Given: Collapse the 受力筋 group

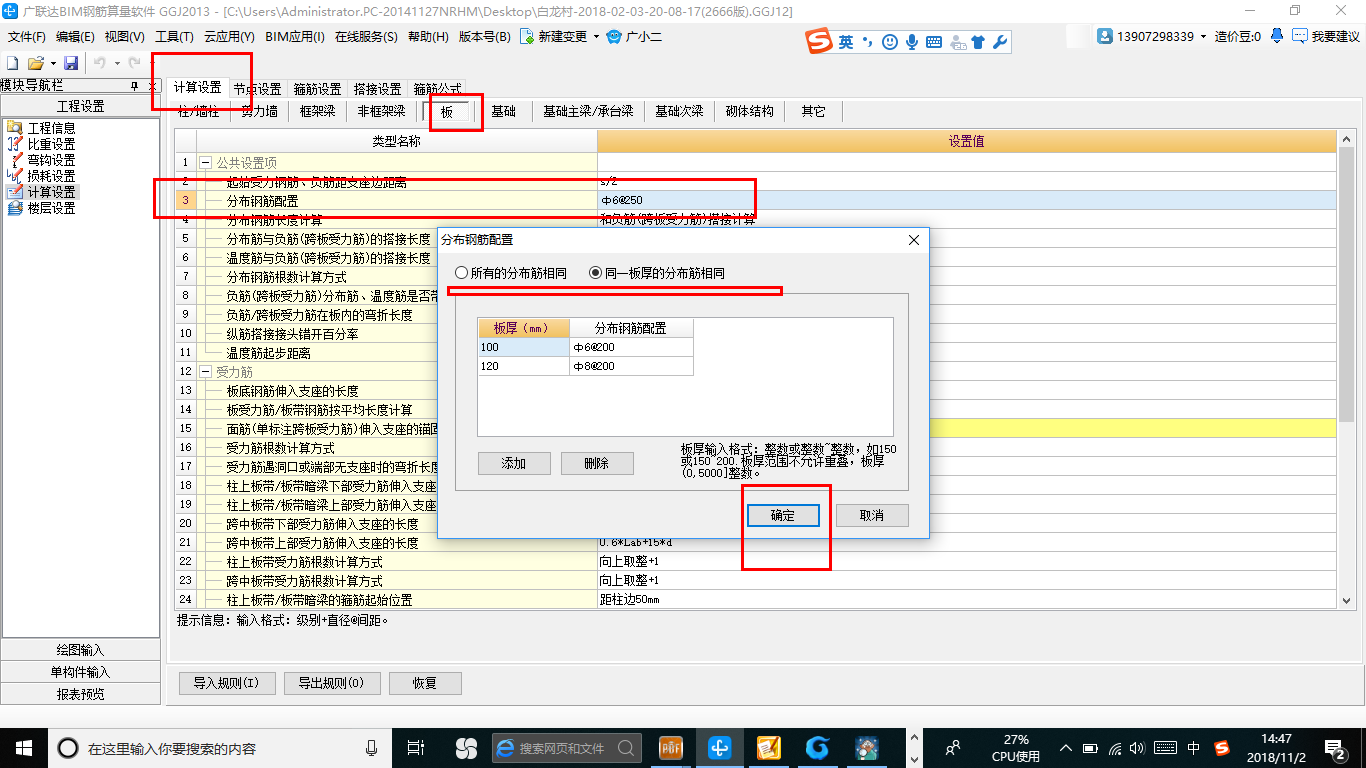Looking at the screenshot, I should [x=205, y=372].
